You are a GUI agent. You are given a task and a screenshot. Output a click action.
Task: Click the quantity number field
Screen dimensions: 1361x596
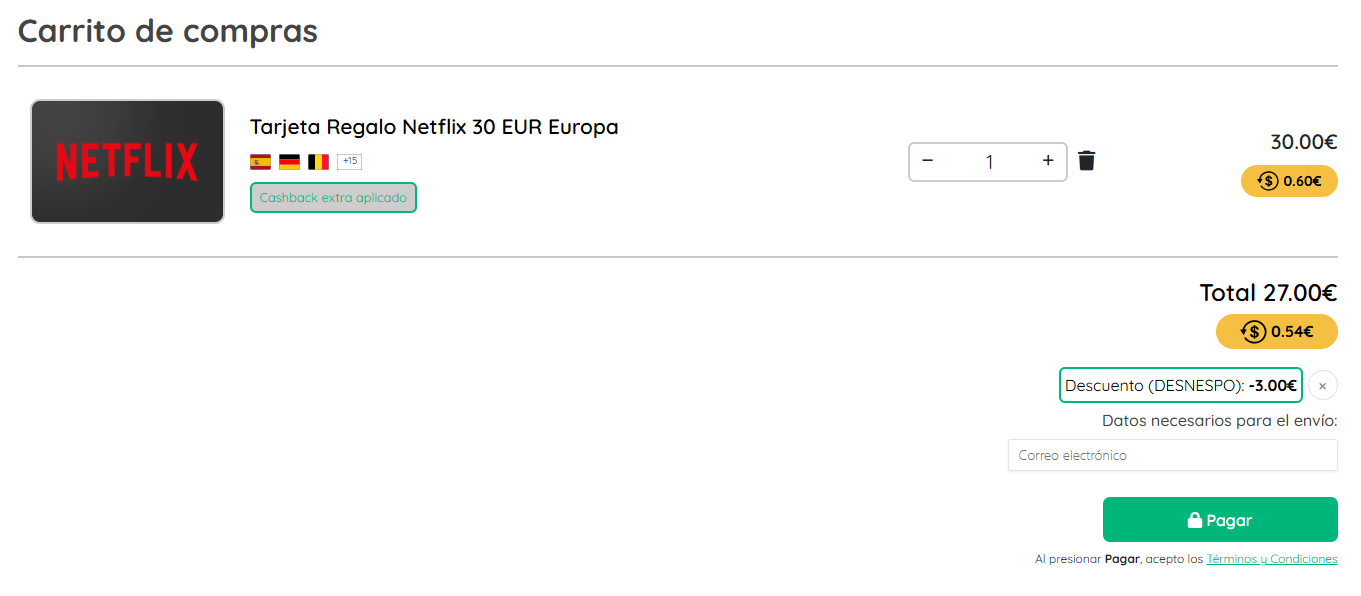coord(989,162)
